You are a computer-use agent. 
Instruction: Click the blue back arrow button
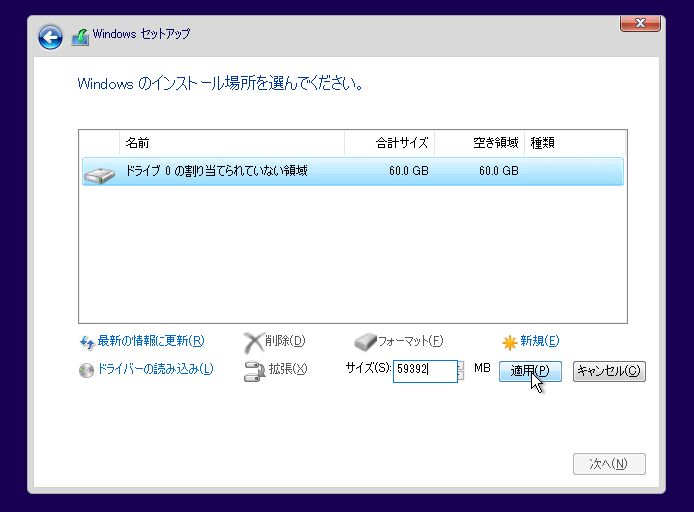pyautogui.click(x=50, y=37)
